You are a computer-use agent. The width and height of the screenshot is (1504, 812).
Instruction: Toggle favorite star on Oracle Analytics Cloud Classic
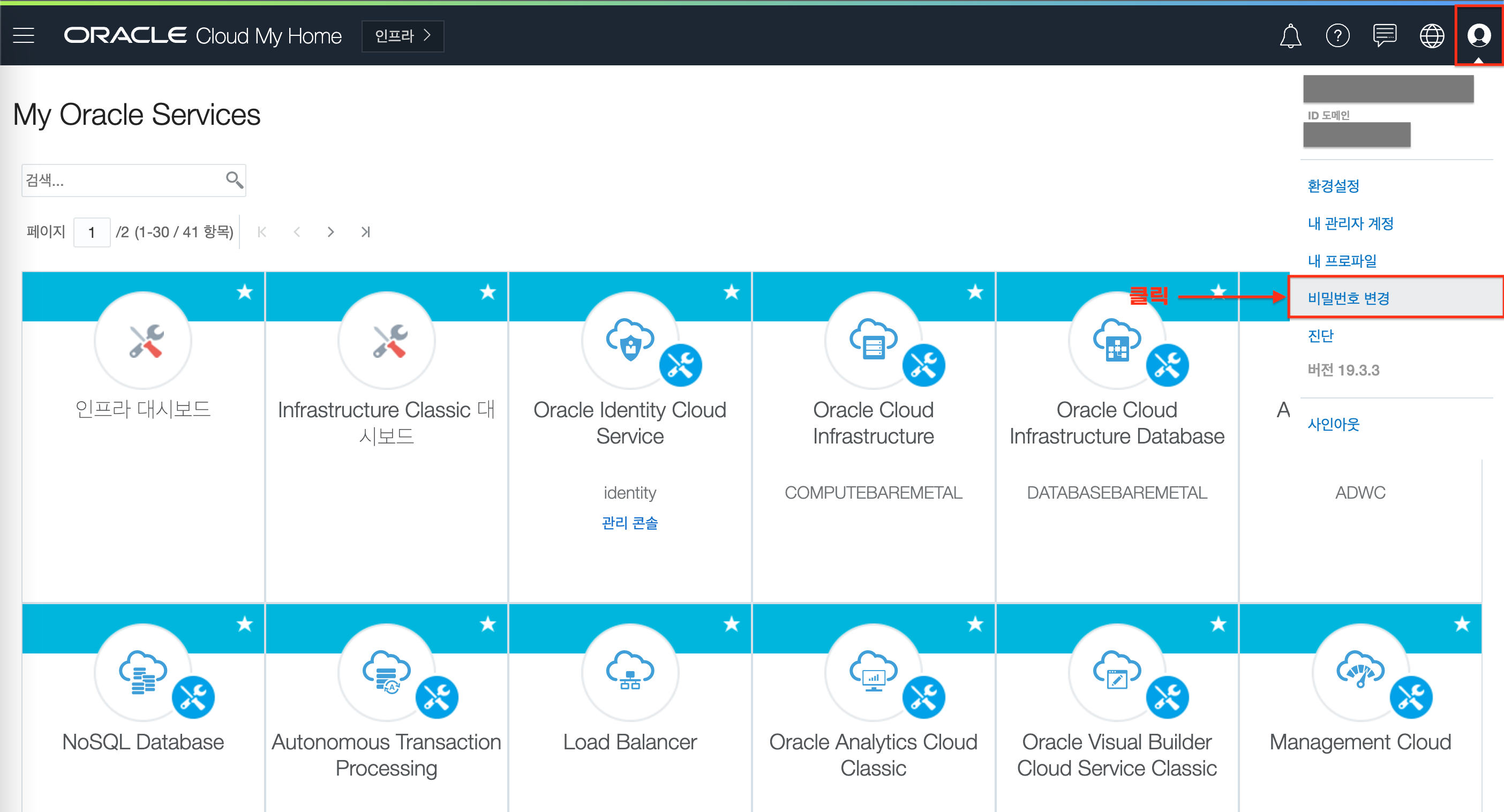click(x=975, y=624)
